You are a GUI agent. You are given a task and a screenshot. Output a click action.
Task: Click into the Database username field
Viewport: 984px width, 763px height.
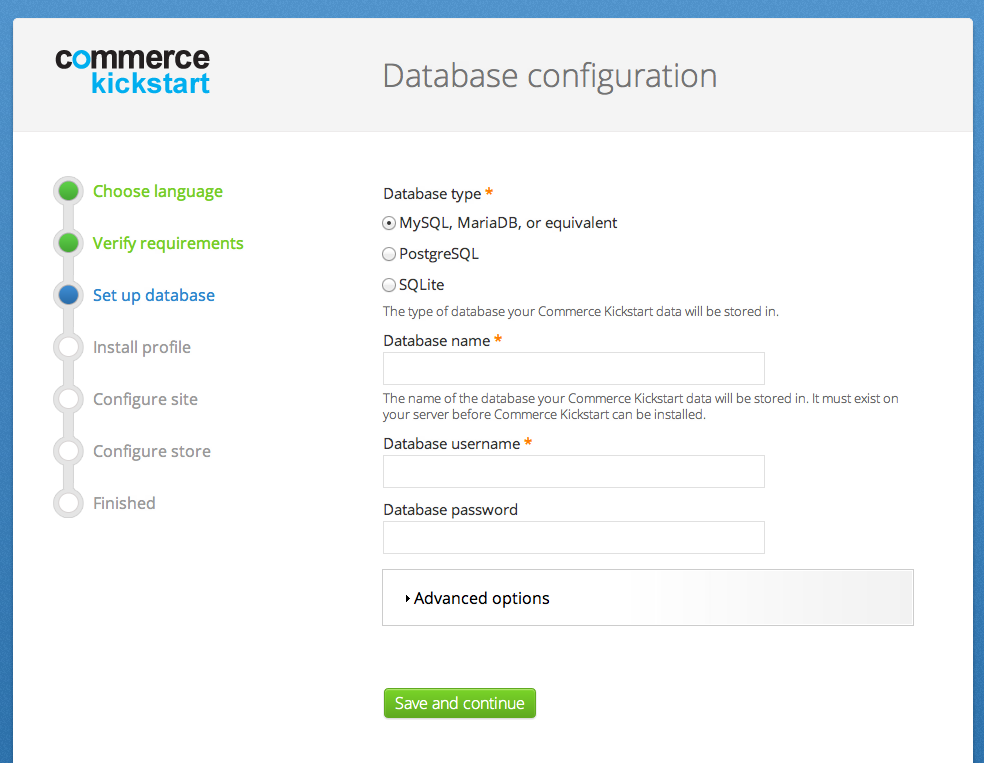click(573, 471)
